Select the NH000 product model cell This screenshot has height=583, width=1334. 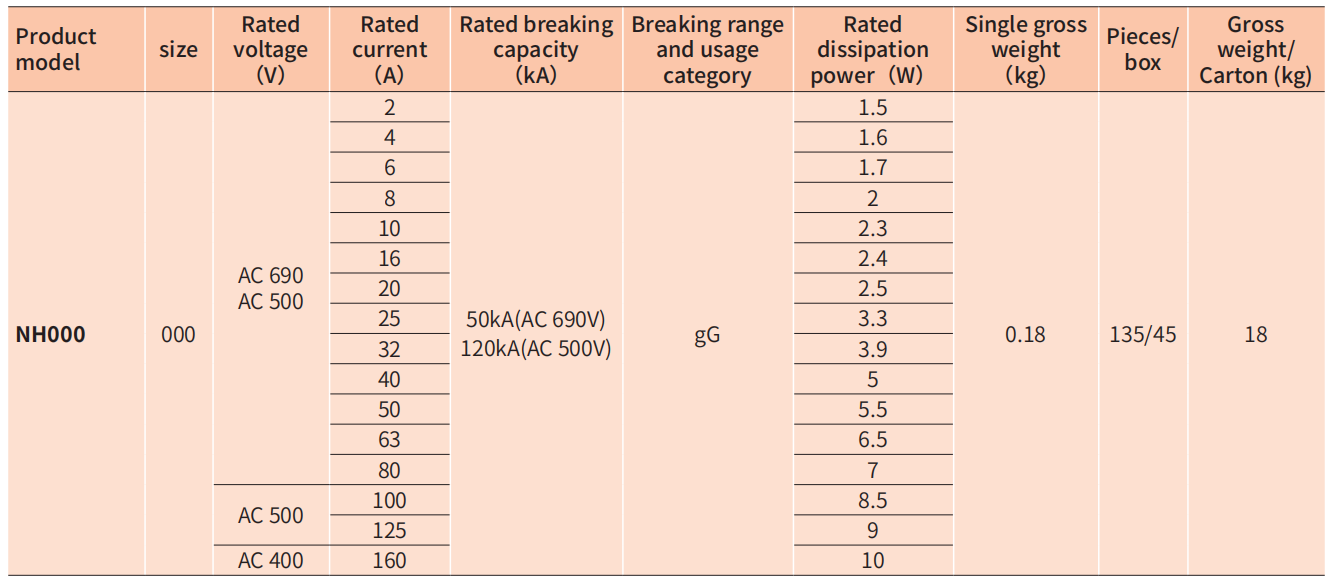pos(51,335)
